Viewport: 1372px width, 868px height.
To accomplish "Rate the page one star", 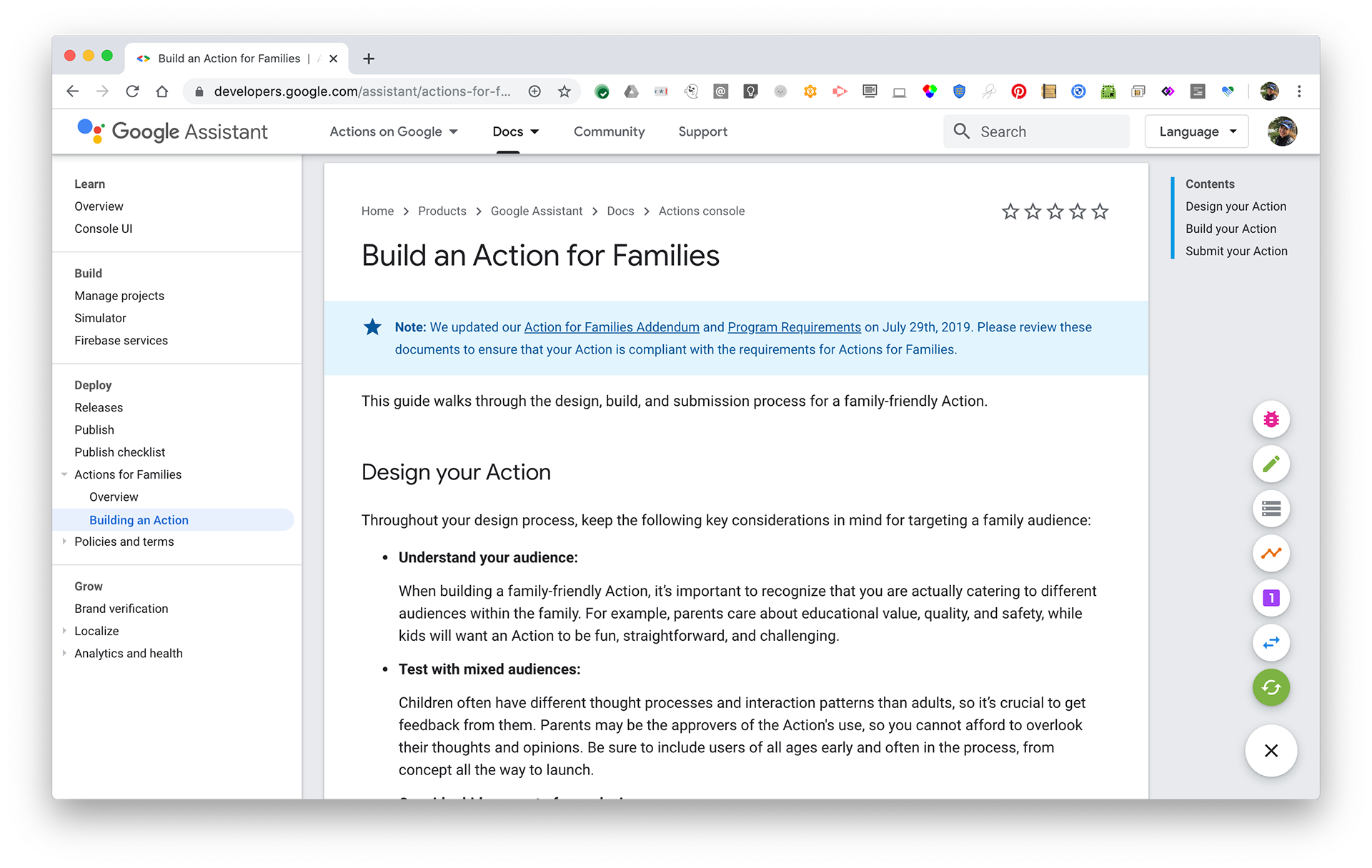I will tap(1010, 211).
